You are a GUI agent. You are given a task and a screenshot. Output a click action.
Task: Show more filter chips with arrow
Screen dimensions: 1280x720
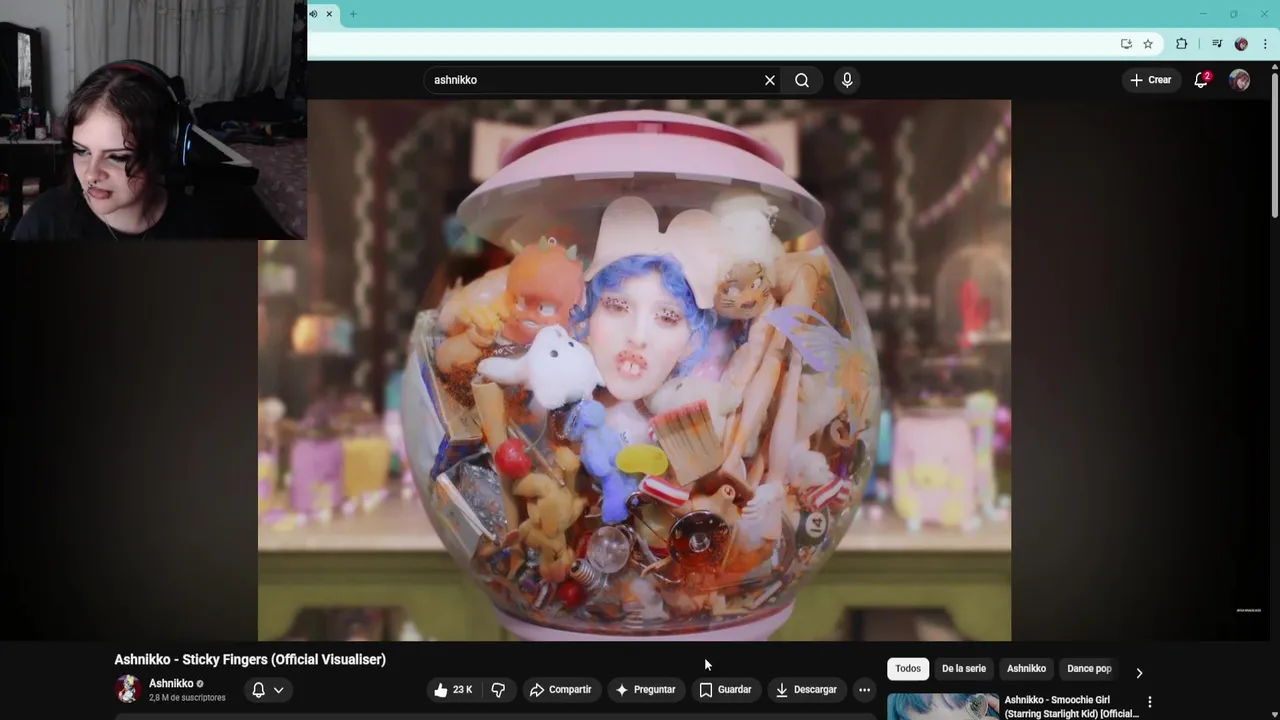tap(1138, 673)
